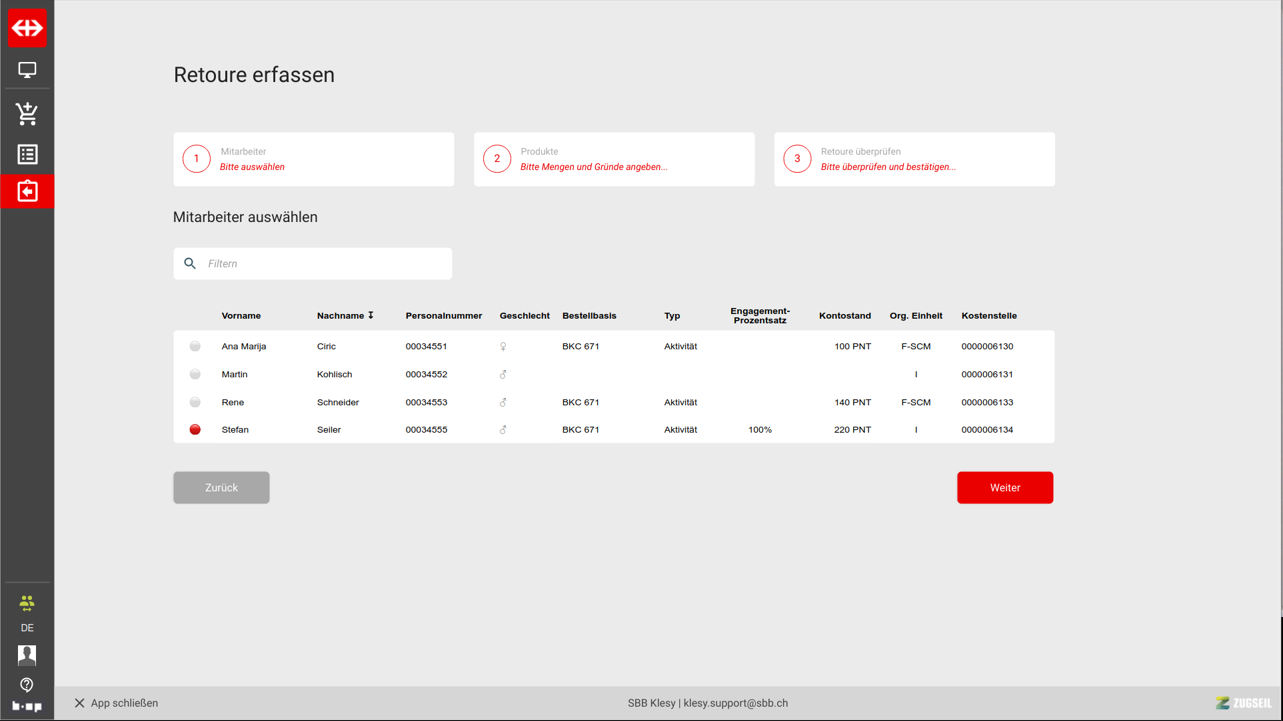Open the user profile avatar
This screenshot has width=1283, height=721.
click(x=27, y=655)
